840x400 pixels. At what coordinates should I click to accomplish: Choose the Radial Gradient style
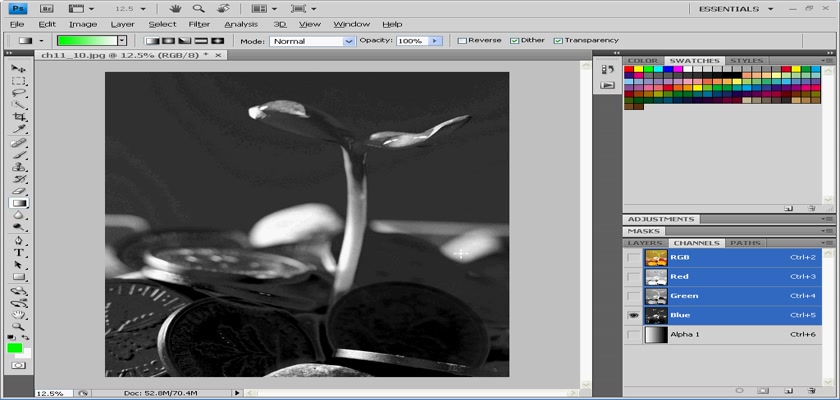tap(169, 41)
